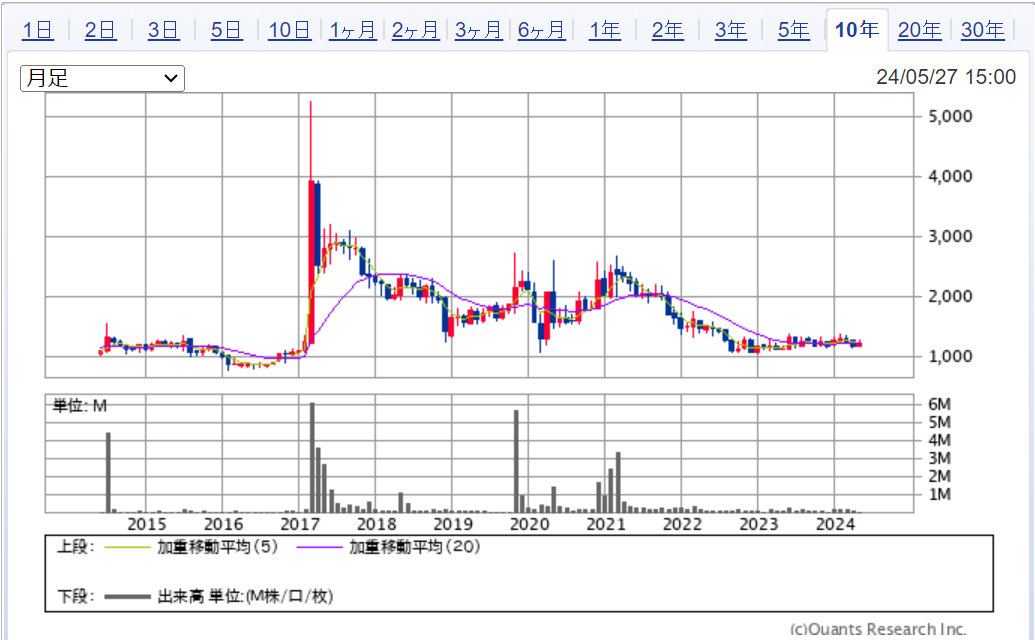
Task: Open the 20年 long-term tab
Action: coord(919,30)
